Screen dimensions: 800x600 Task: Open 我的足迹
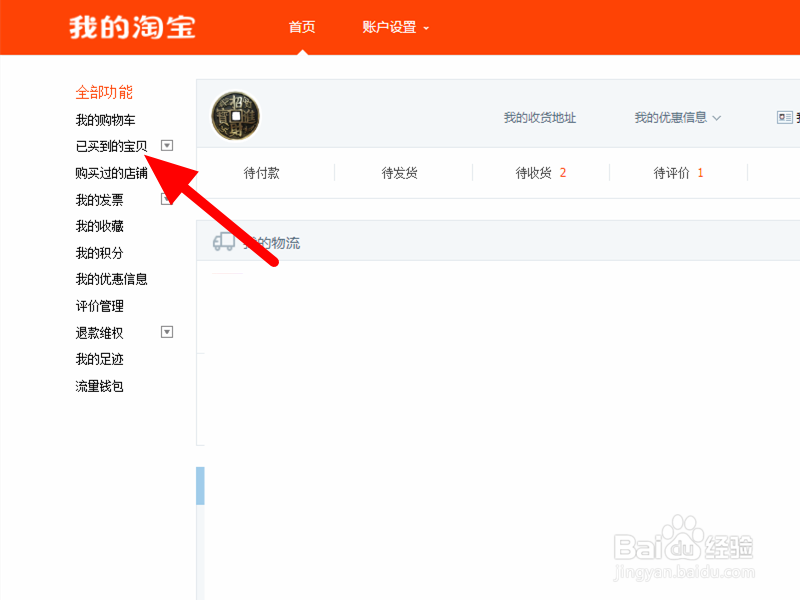pyautogui.click(x=99, y=359)
